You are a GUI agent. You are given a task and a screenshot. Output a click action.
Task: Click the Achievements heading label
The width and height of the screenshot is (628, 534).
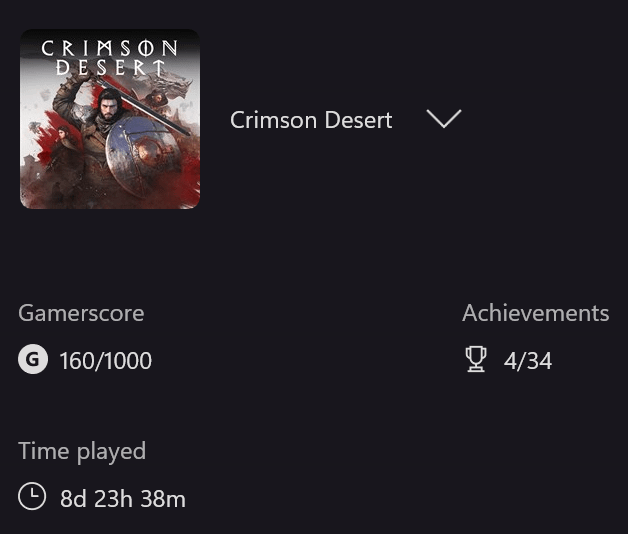click(535, 313)
